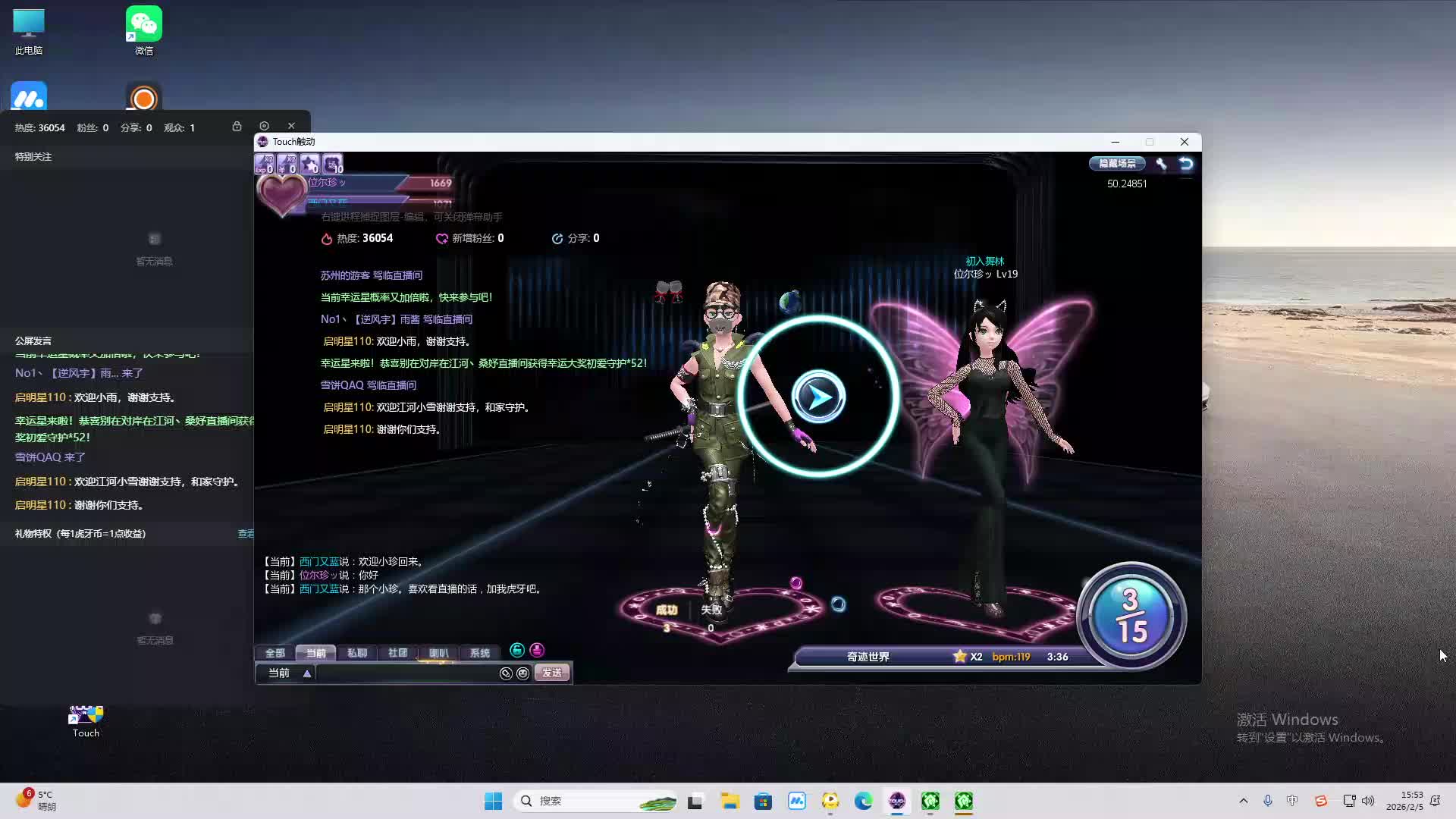Switch to the 系统 chat tab
Screen dimensions: 1456x819
479,653
